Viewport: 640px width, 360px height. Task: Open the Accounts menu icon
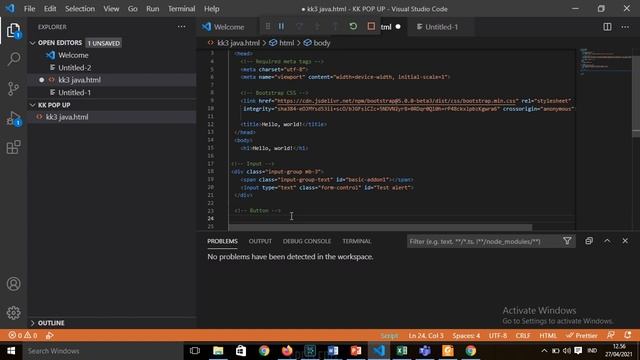click(x=13, y=284)
